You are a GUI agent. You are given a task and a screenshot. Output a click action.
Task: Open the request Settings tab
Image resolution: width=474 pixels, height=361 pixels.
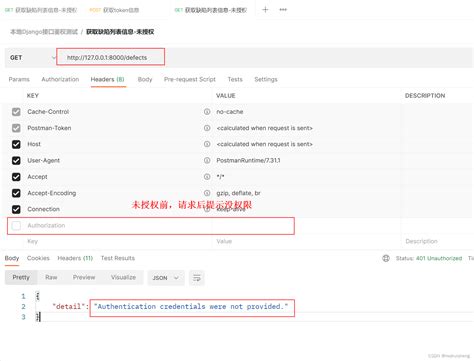266,79
